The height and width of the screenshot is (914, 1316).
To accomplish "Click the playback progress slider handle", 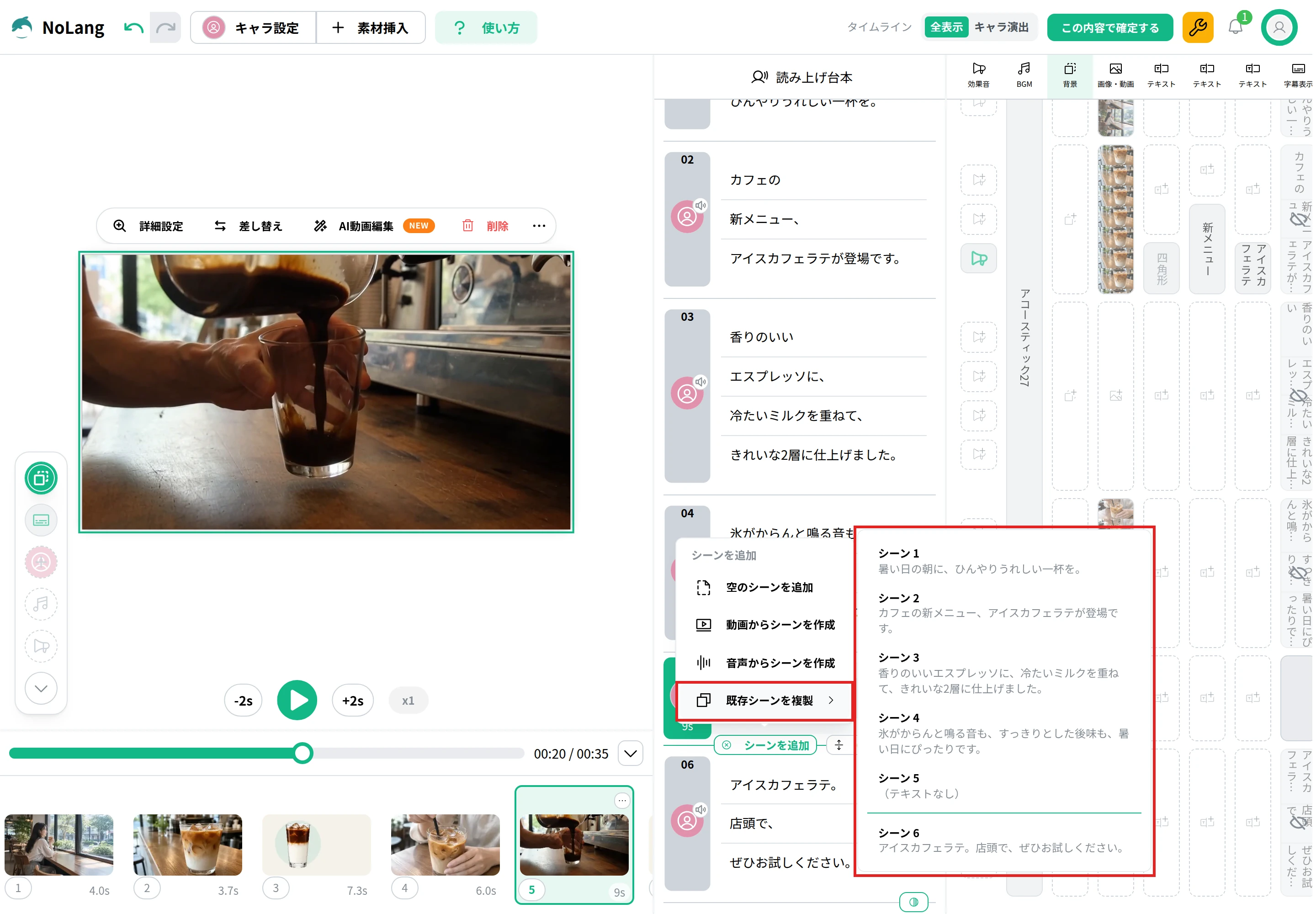I will click(302, 753).
